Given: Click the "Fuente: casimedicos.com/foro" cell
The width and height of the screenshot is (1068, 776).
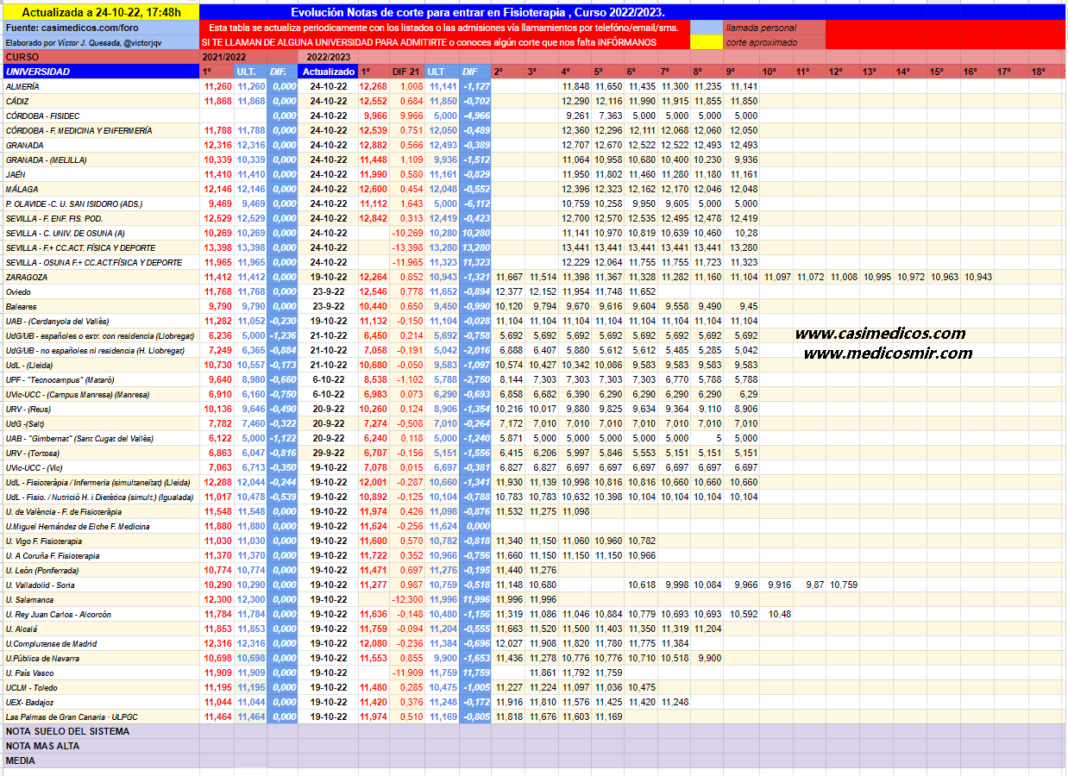Looking at the screenshot, I should pyautogui.click(x=101, y=28).
